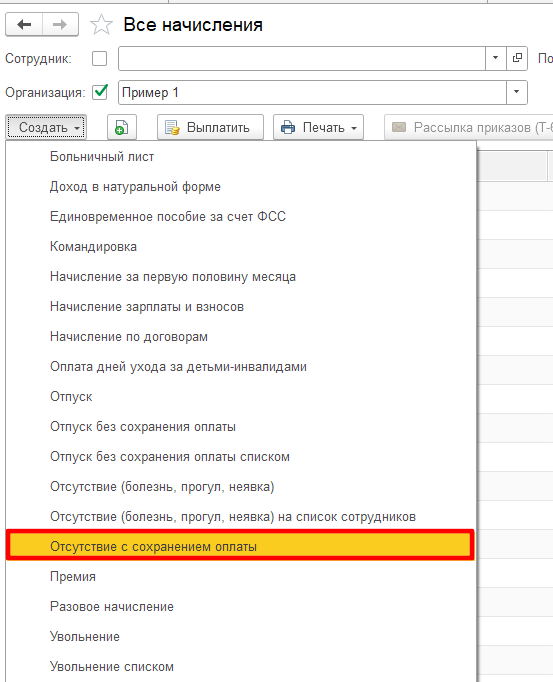
Task: Click into the Сотрудник input field
Action: [x=302, y=58]
